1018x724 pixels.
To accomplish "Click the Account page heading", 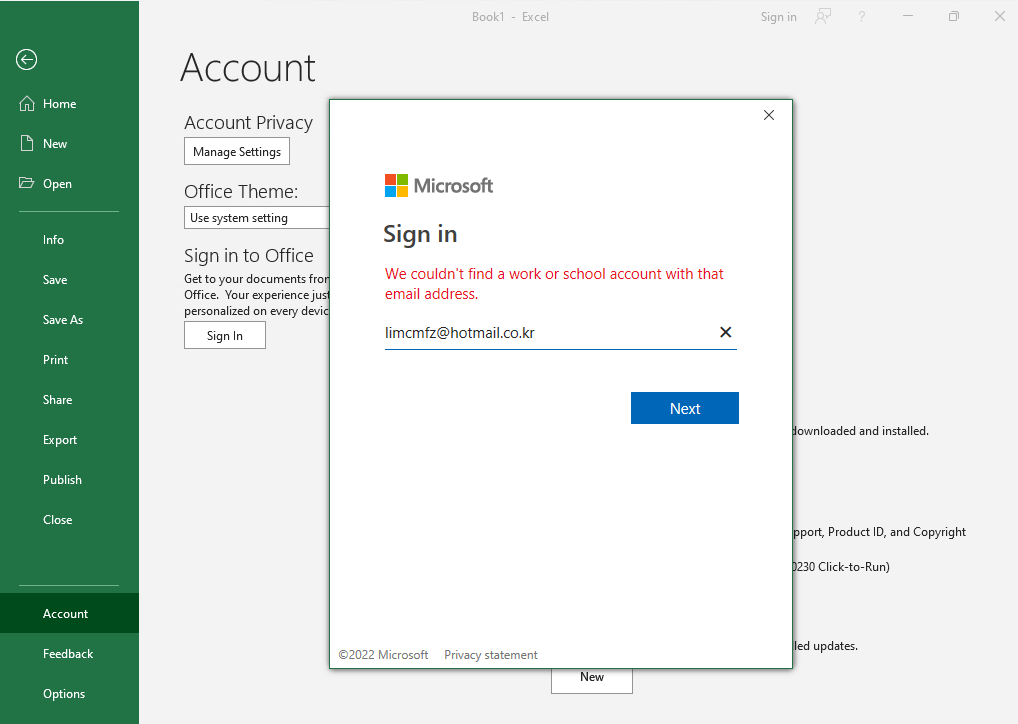I will [x=247, y=68].
